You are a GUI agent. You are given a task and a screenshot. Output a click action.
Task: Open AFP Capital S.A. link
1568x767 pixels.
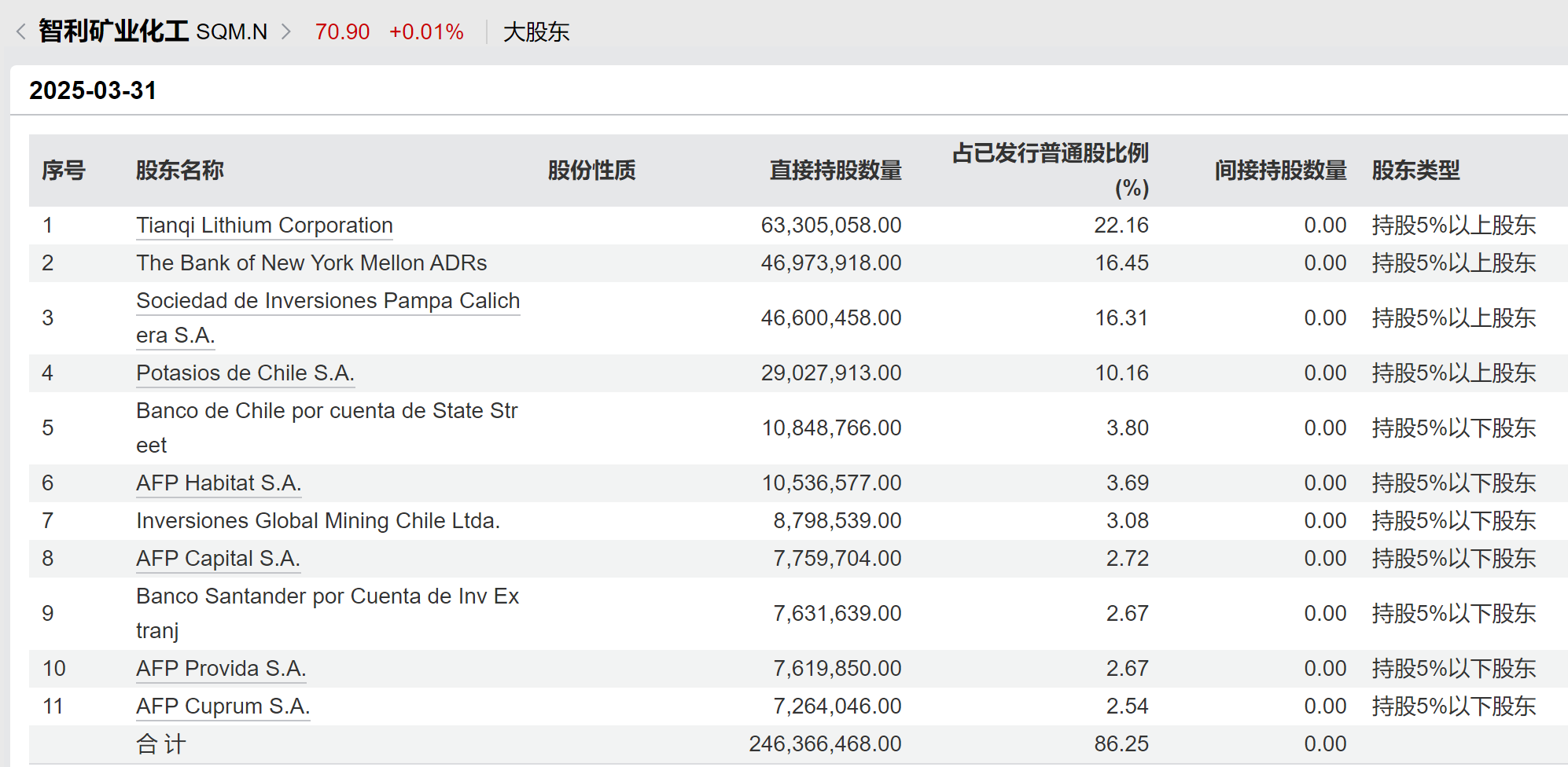(x=218, y=559)
